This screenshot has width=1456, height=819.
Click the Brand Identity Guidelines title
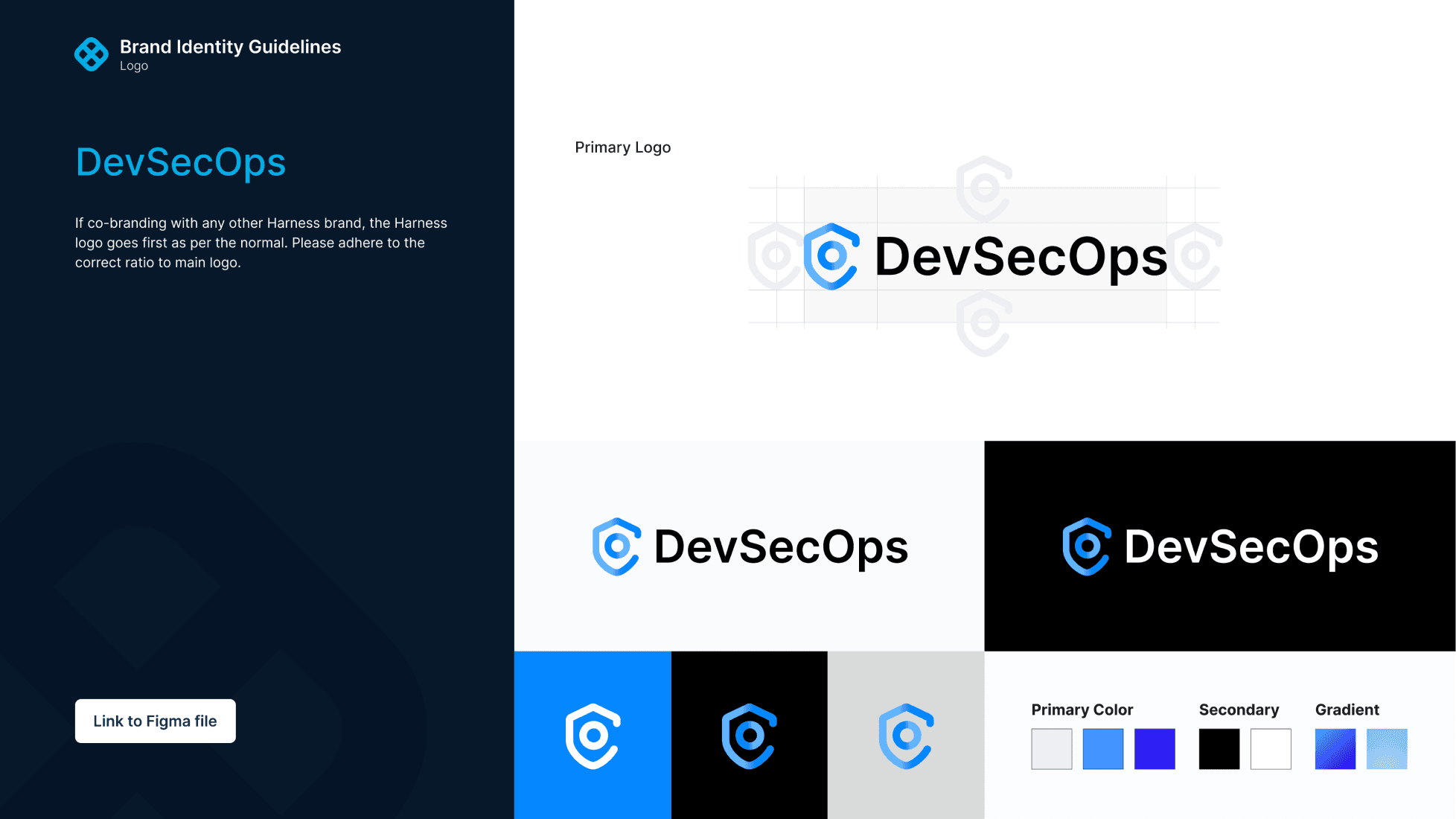230,47
